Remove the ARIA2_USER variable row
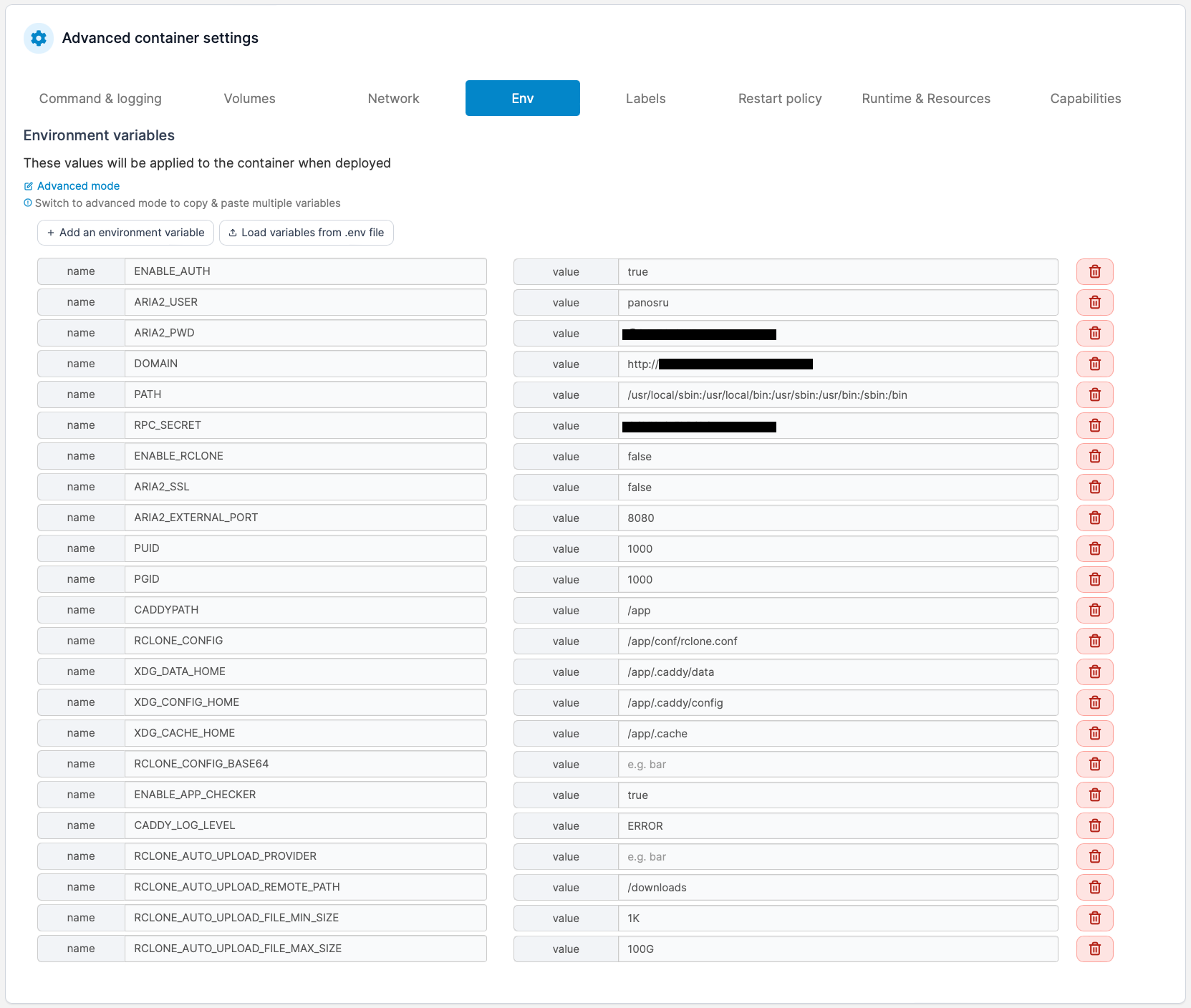 [x=1094, y=302]
